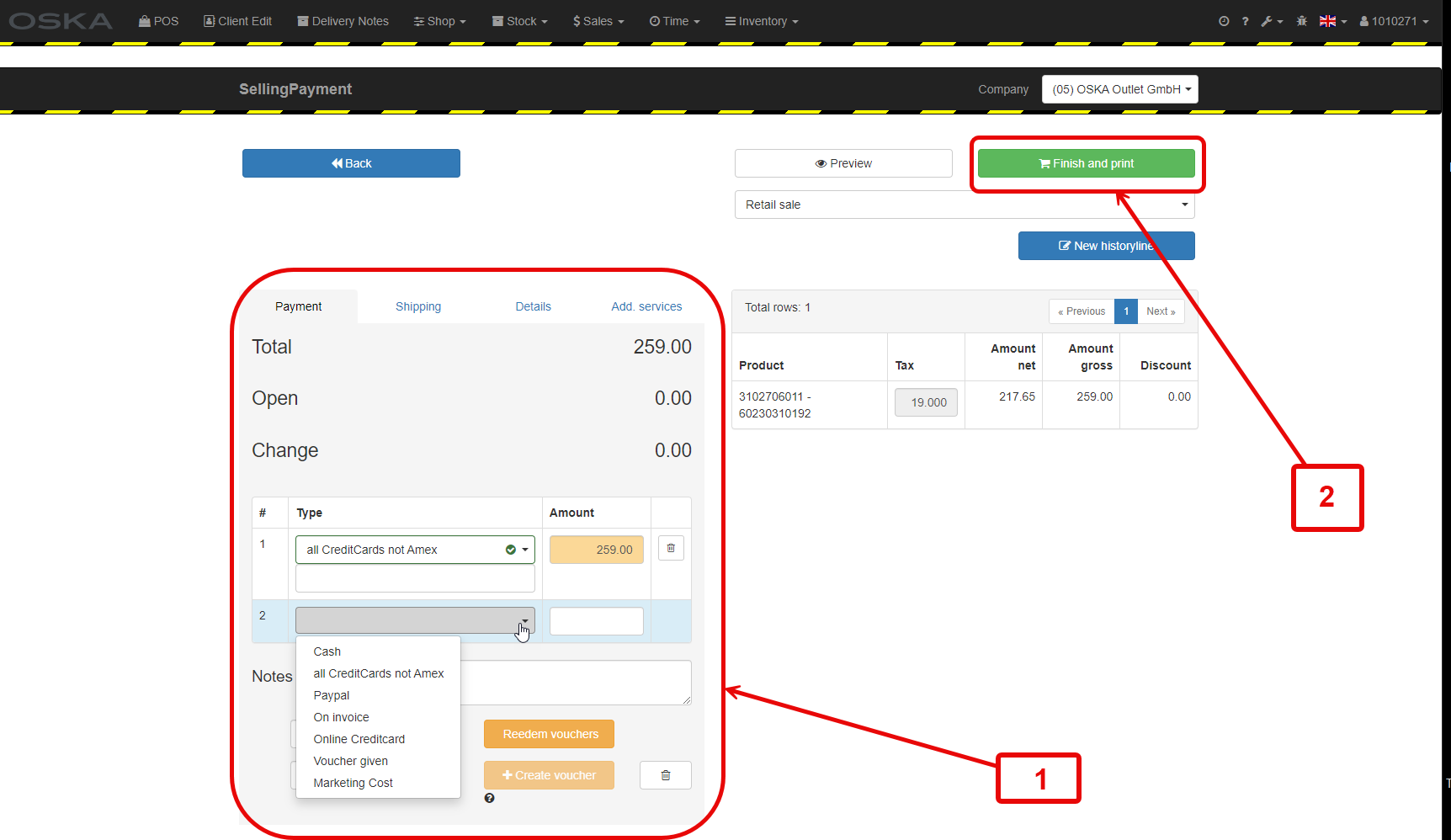
Task: Click the Notes text area
Action: tap(576, 683)
